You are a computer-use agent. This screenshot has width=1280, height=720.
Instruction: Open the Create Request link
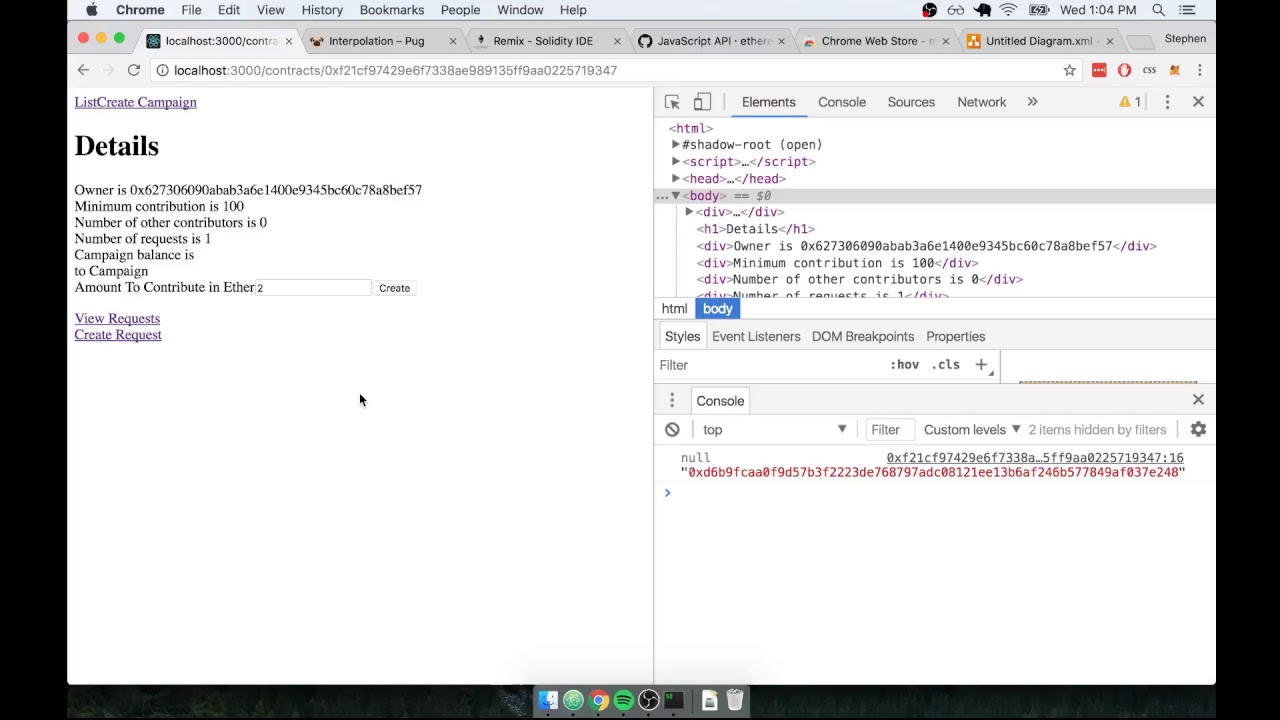118,335
